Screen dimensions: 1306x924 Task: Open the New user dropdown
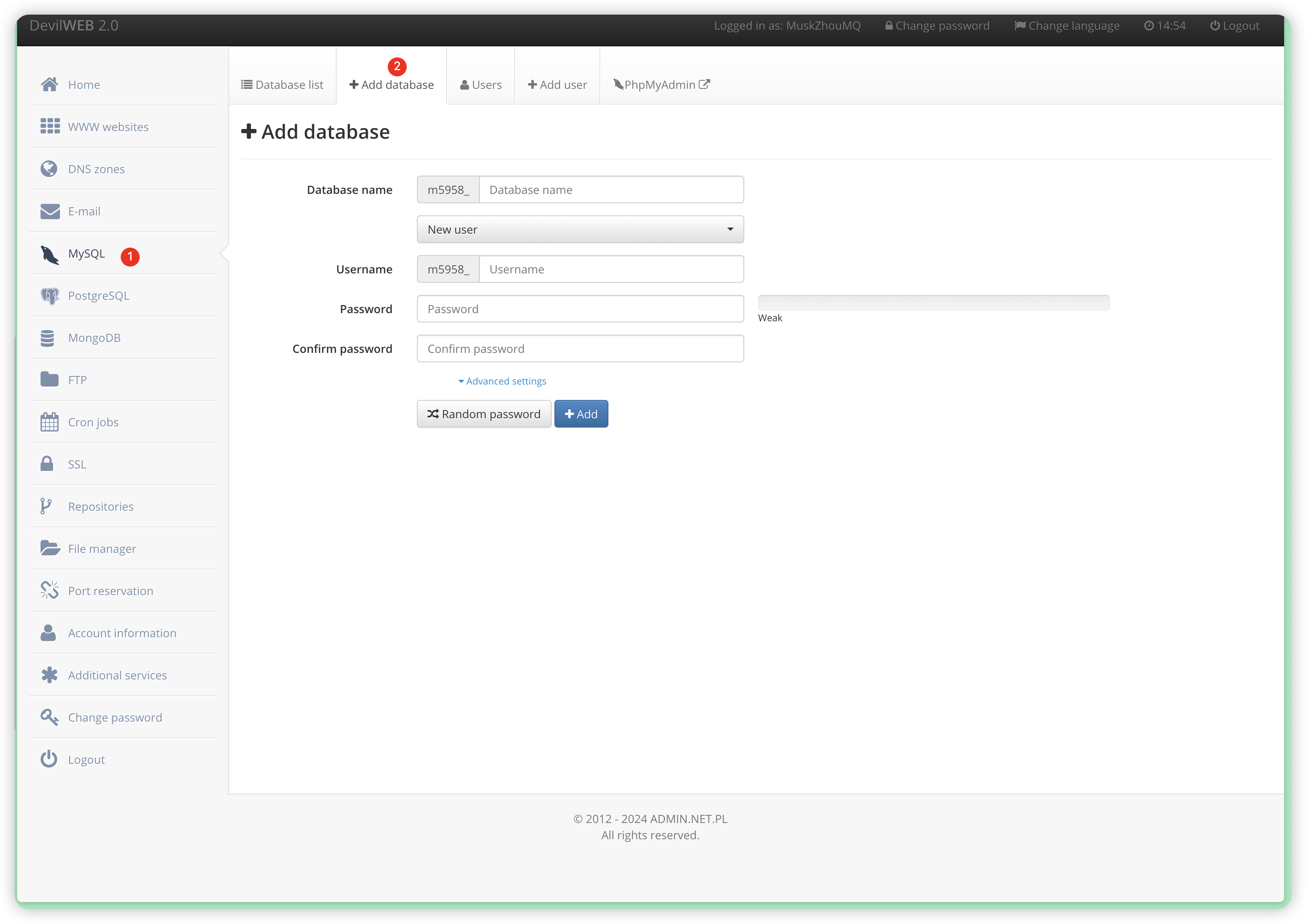pyautogui.click(x=580, y=229)
